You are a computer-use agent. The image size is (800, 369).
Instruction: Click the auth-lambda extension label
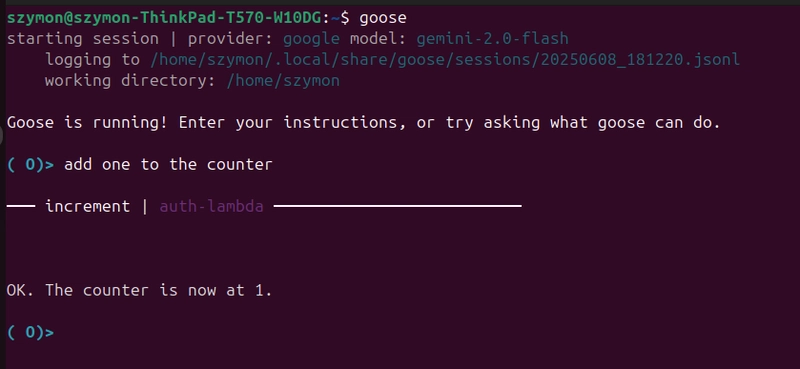pyautogui.click(x=212, y=206)
